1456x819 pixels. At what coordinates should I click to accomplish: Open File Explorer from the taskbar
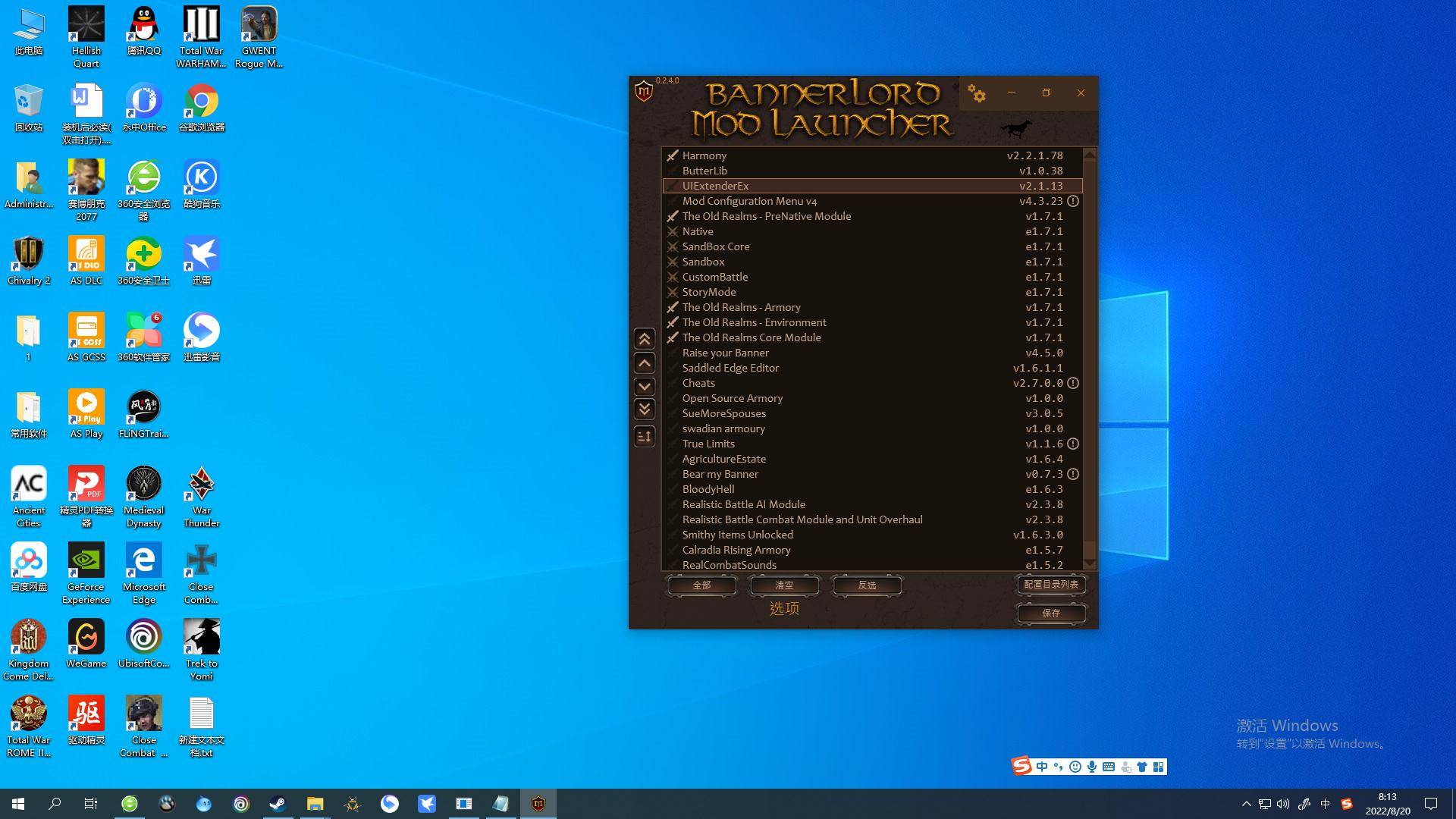(x=315, y=804)
